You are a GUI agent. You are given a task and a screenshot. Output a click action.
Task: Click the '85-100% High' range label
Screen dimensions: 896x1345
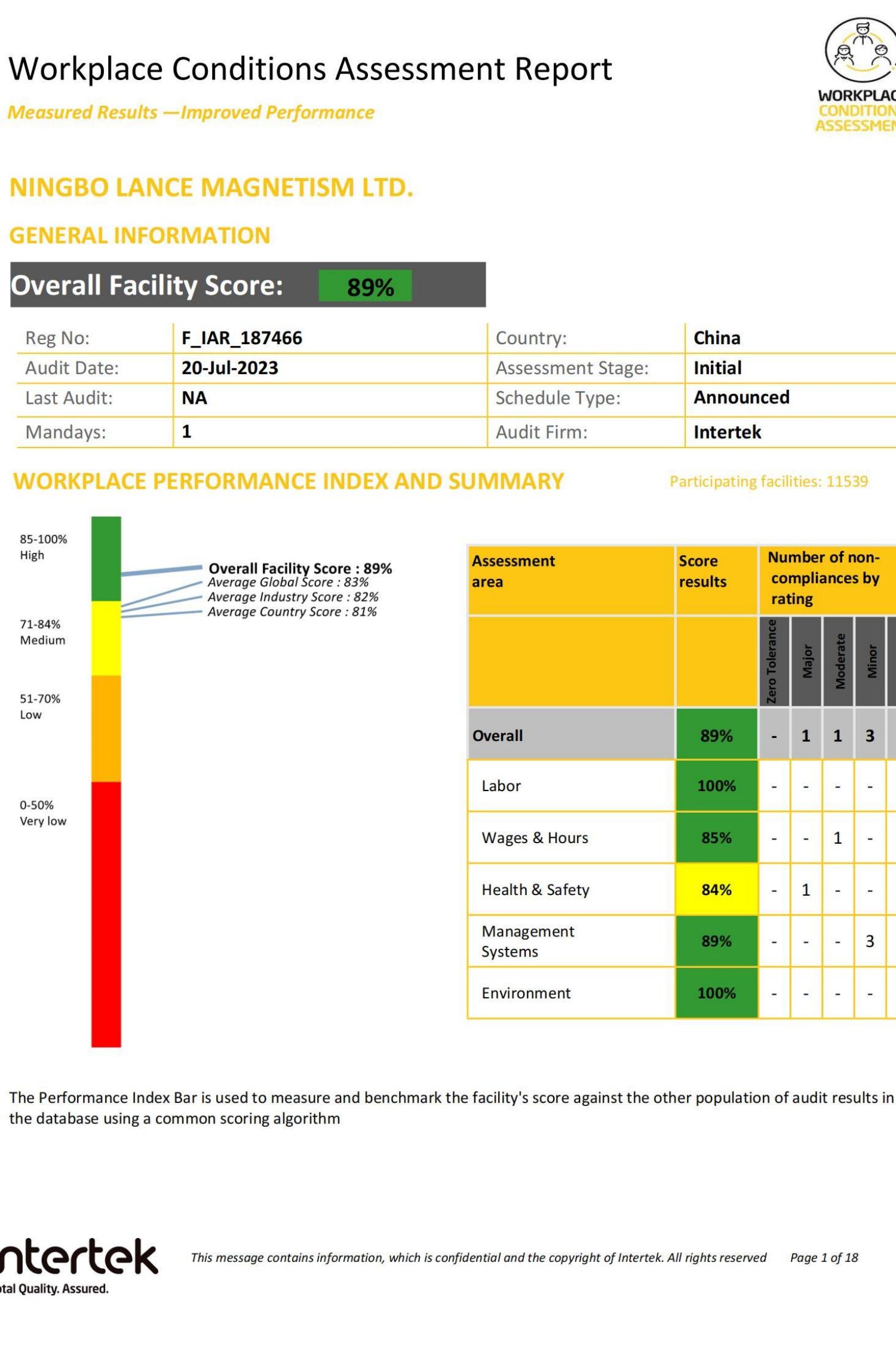43,547
